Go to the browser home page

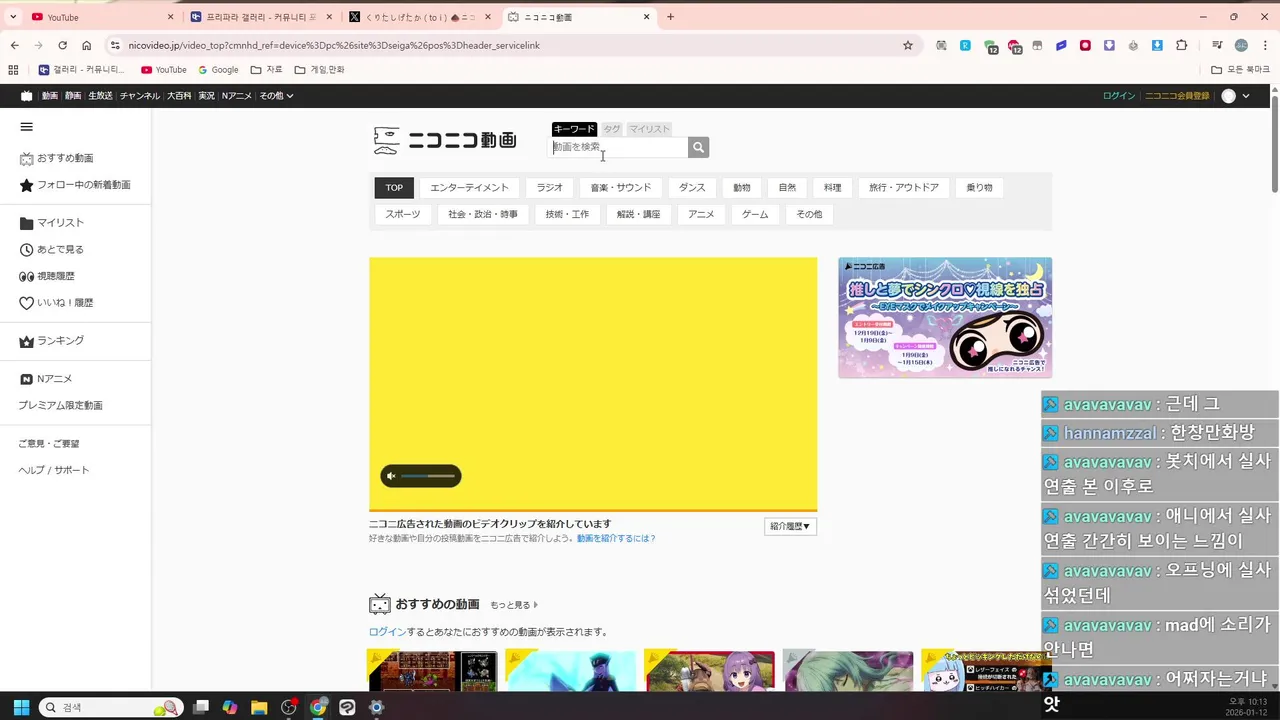tap(87, 45)
